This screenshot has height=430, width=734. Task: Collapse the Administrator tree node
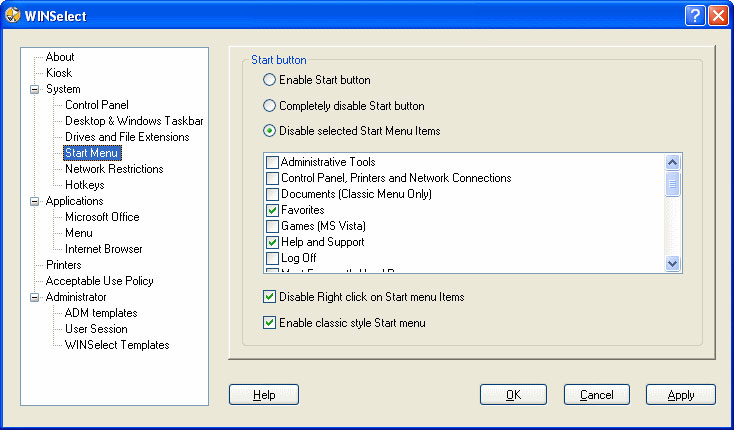click(35, 297)
